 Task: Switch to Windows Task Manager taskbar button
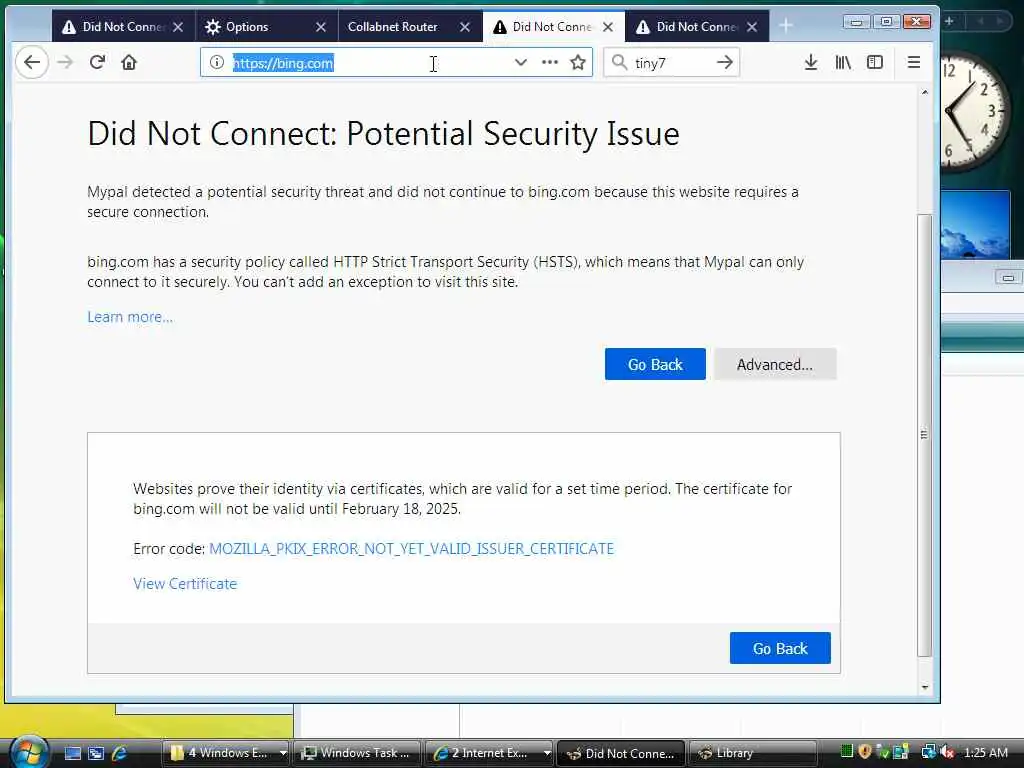click(x=357, y=753)
